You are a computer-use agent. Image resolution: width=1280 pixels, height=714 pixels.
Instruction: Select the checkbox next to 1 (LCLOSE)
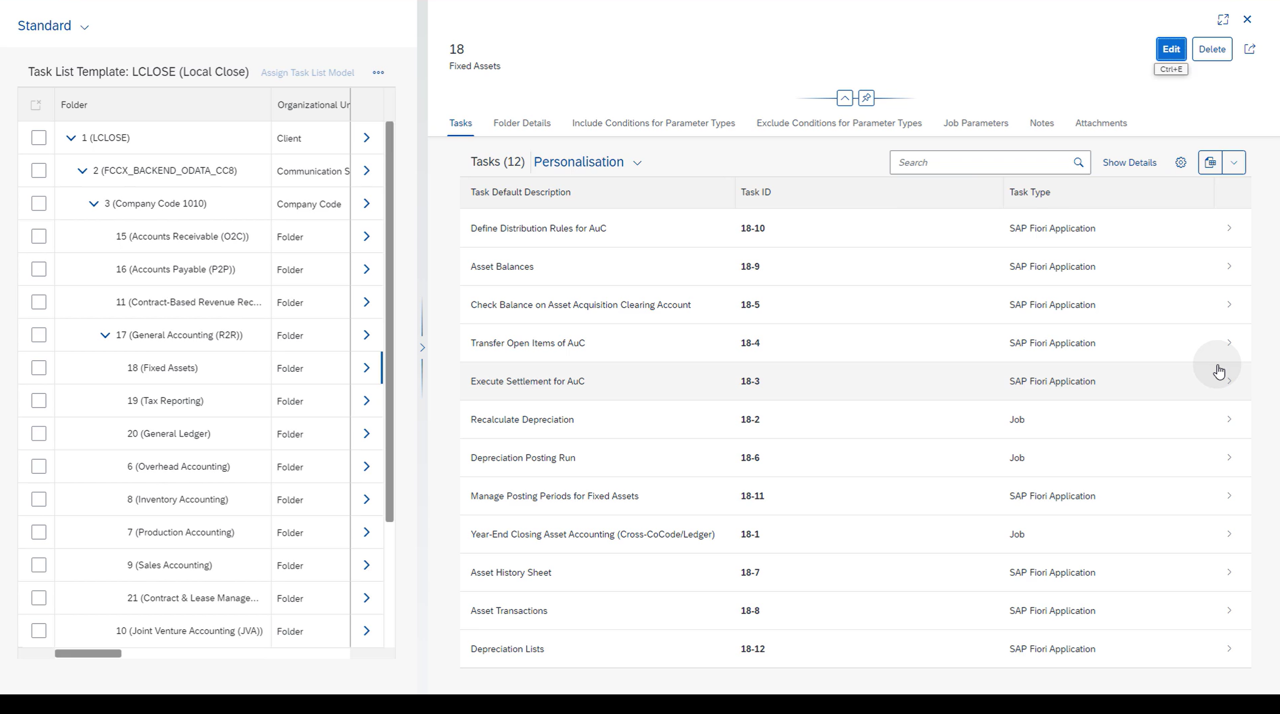(38, 137)
